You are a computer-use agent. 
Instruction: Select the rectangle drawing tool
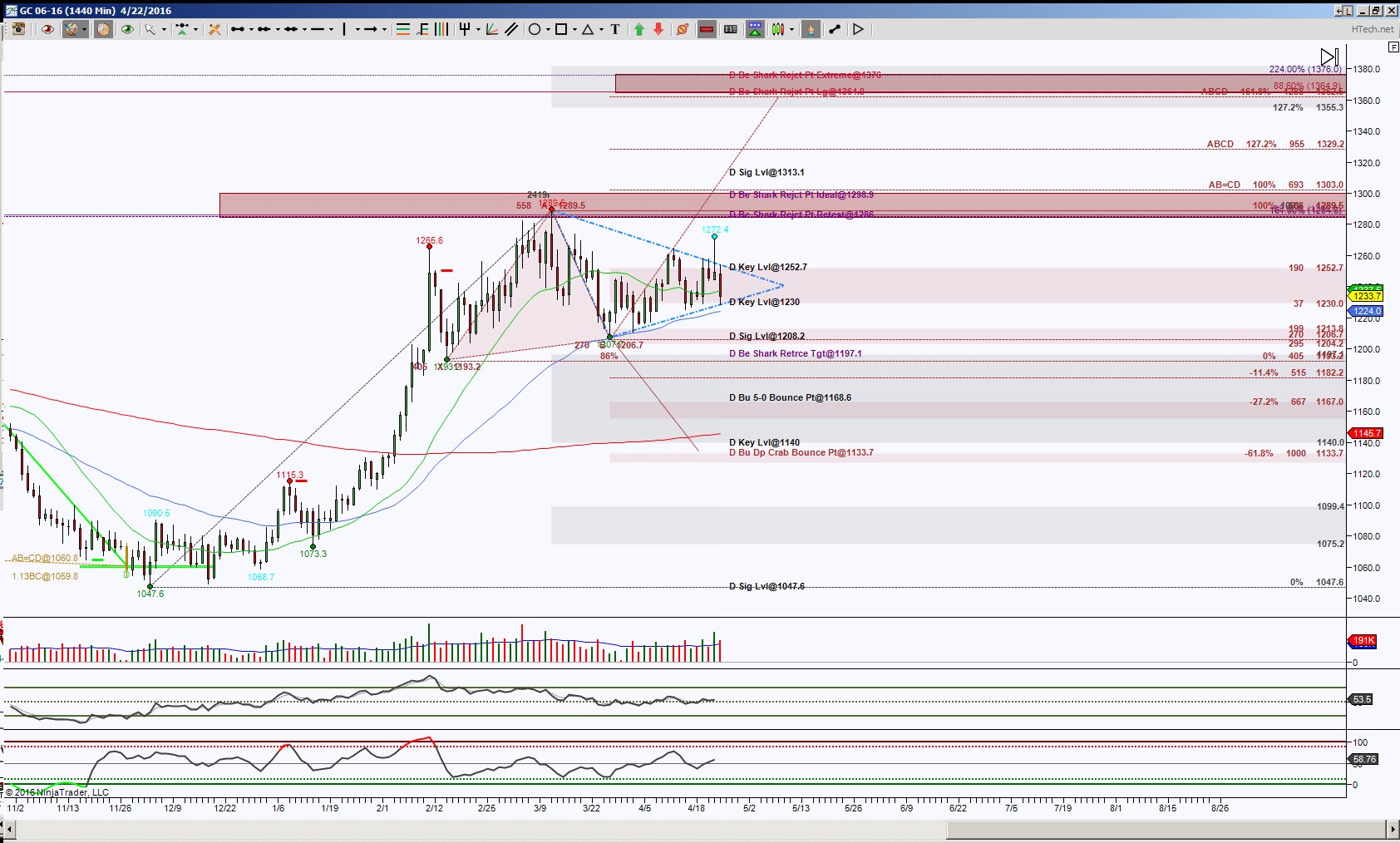(x=561, y=29)
